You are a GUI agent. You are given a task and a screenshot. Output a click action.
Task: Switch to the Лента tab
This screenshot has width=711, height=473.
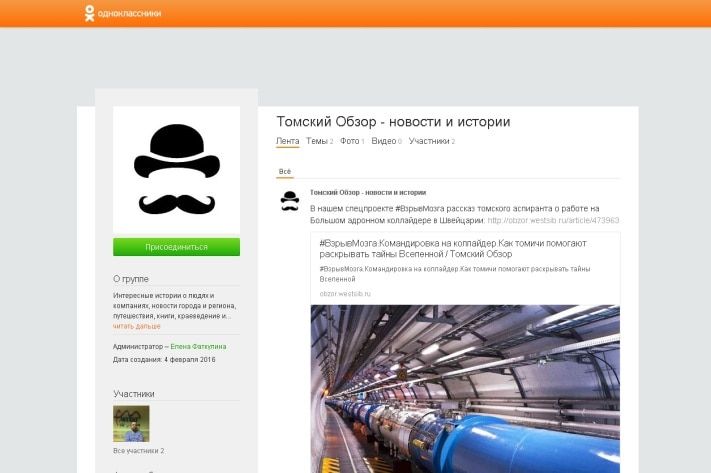point(287,141)
